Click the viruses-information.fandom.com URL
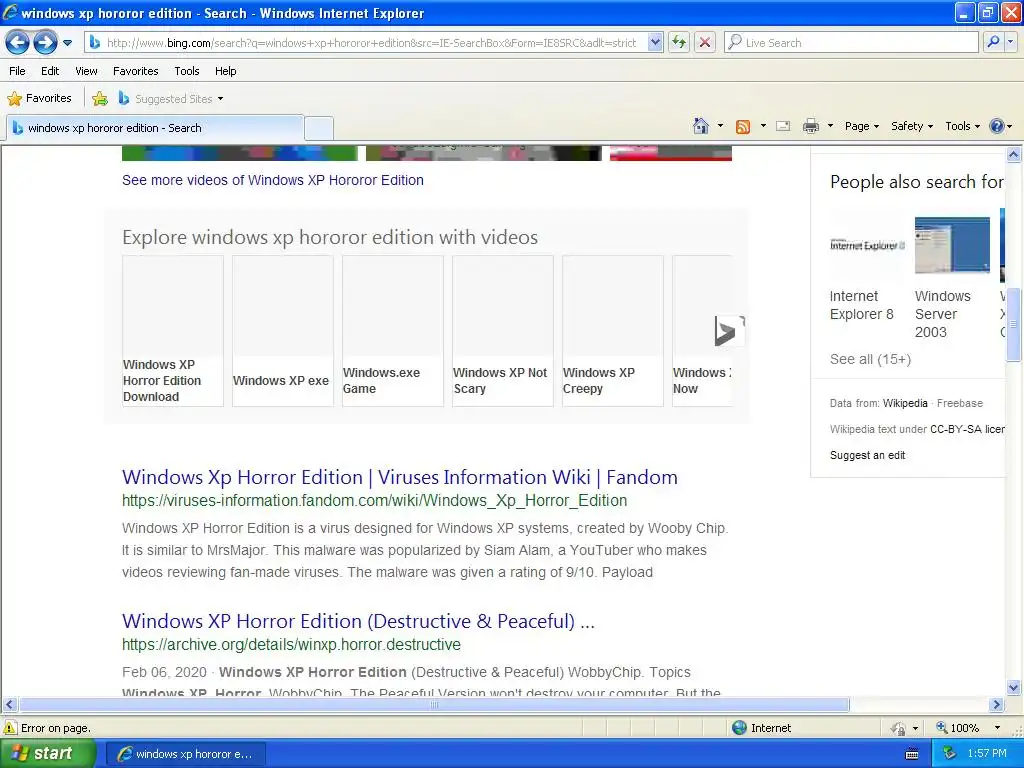Viewport: 1024px width, 768px height. point(374,501)
